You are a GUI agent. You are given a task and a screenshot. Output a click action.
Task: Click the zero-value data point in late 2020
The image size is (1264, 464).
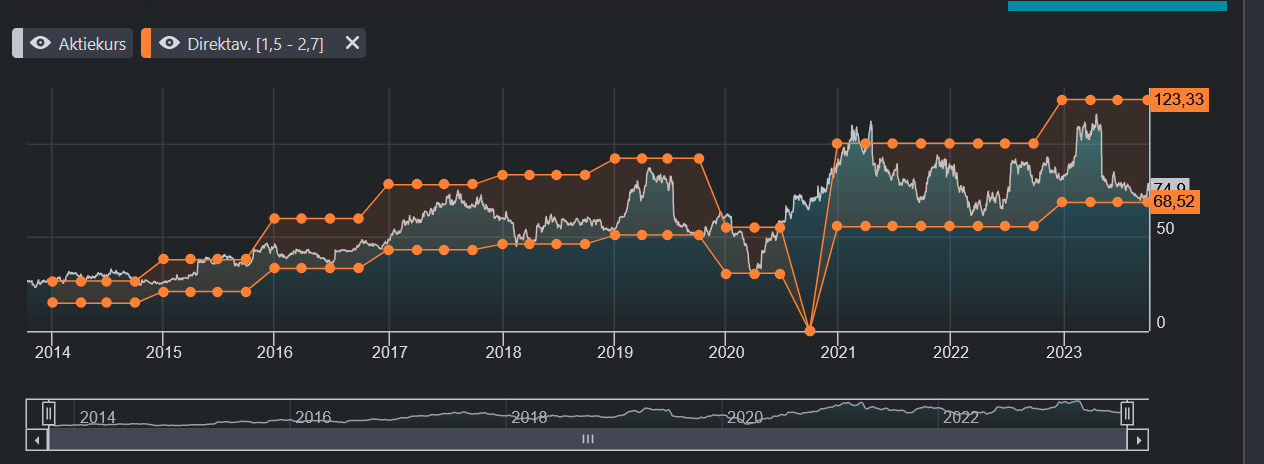click(810, 330)
